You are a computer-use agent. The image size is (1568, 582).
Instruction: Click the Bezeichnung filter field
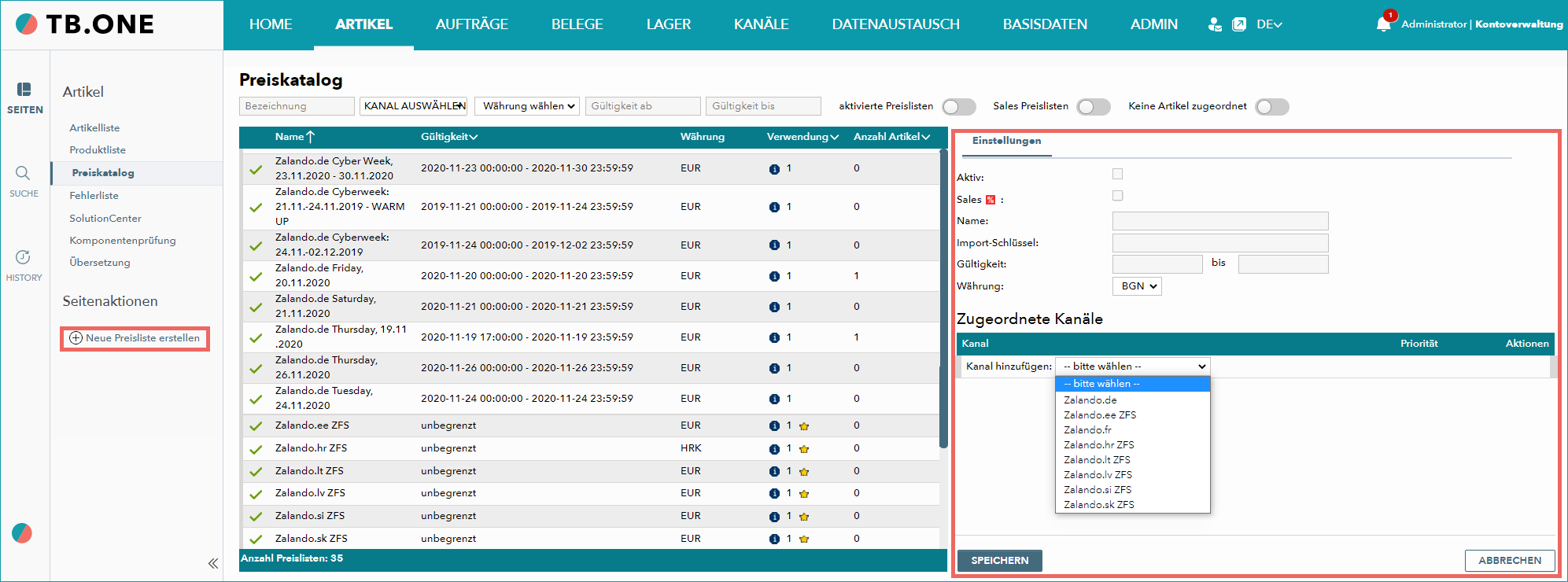pyautogui.click(x=297, y=106)
